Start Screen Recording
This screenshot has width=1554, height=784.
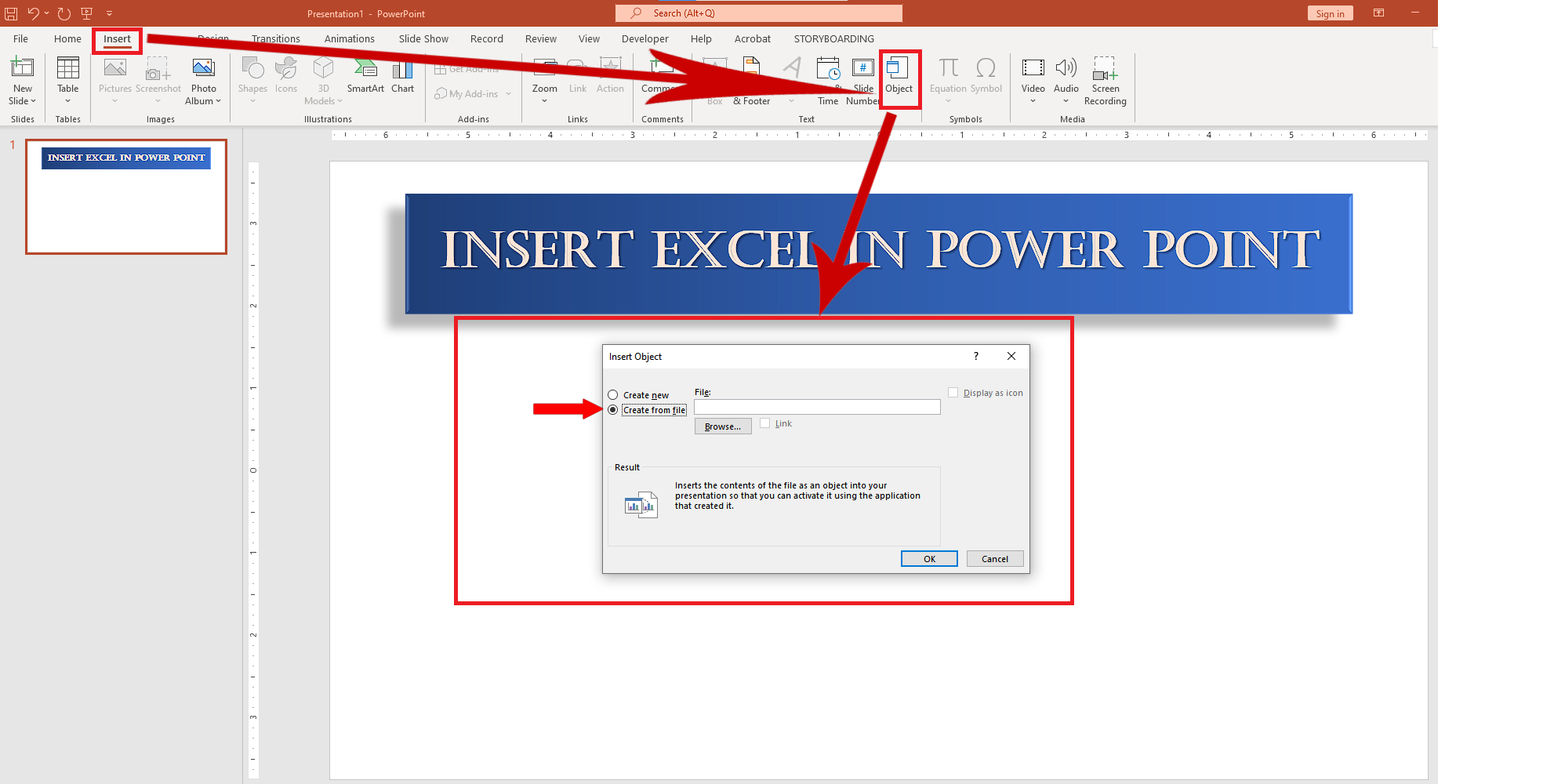[x=1105, y=80]
